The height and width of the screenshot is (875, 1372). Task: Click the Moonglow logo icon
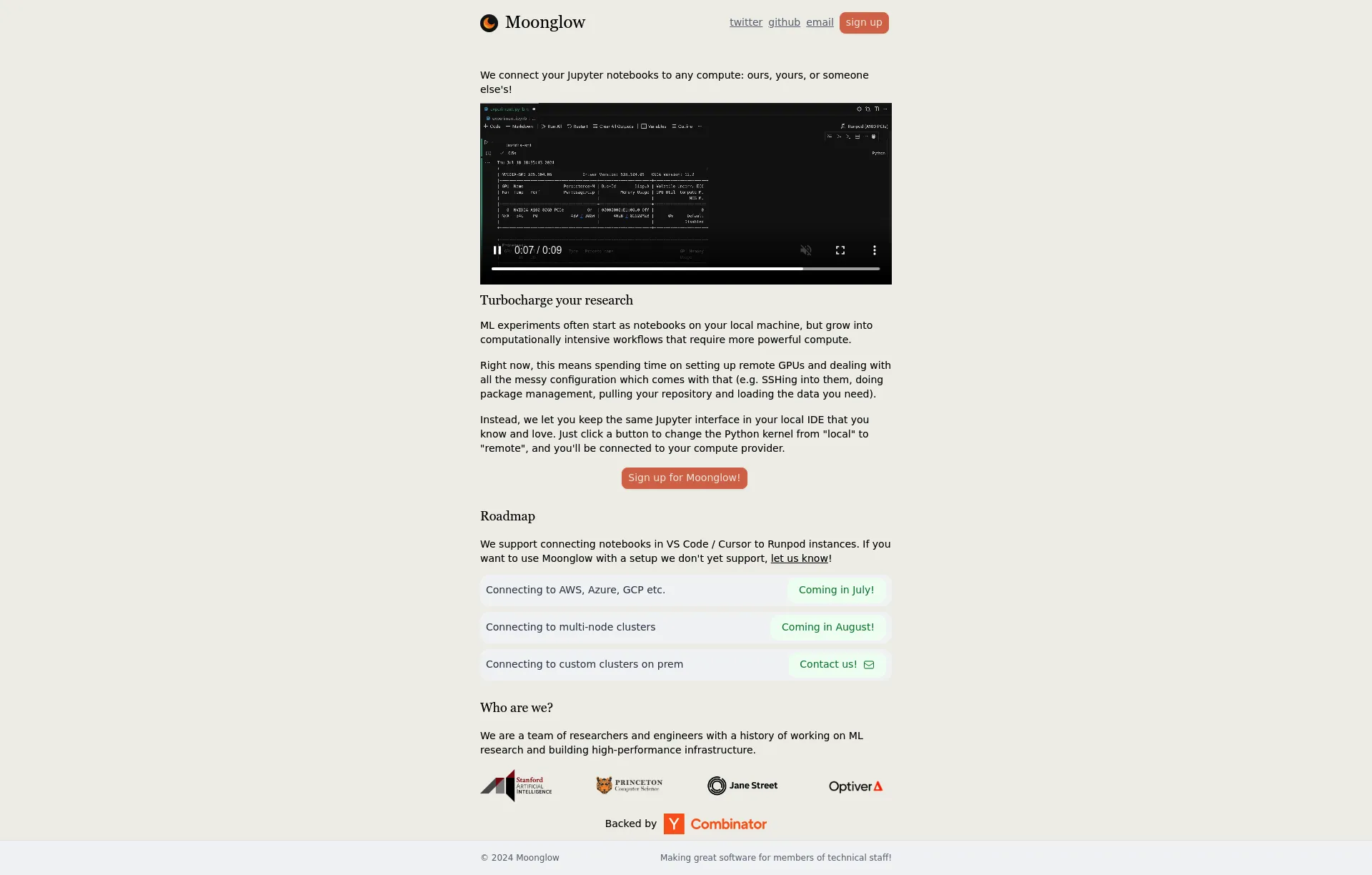(489, 22)
